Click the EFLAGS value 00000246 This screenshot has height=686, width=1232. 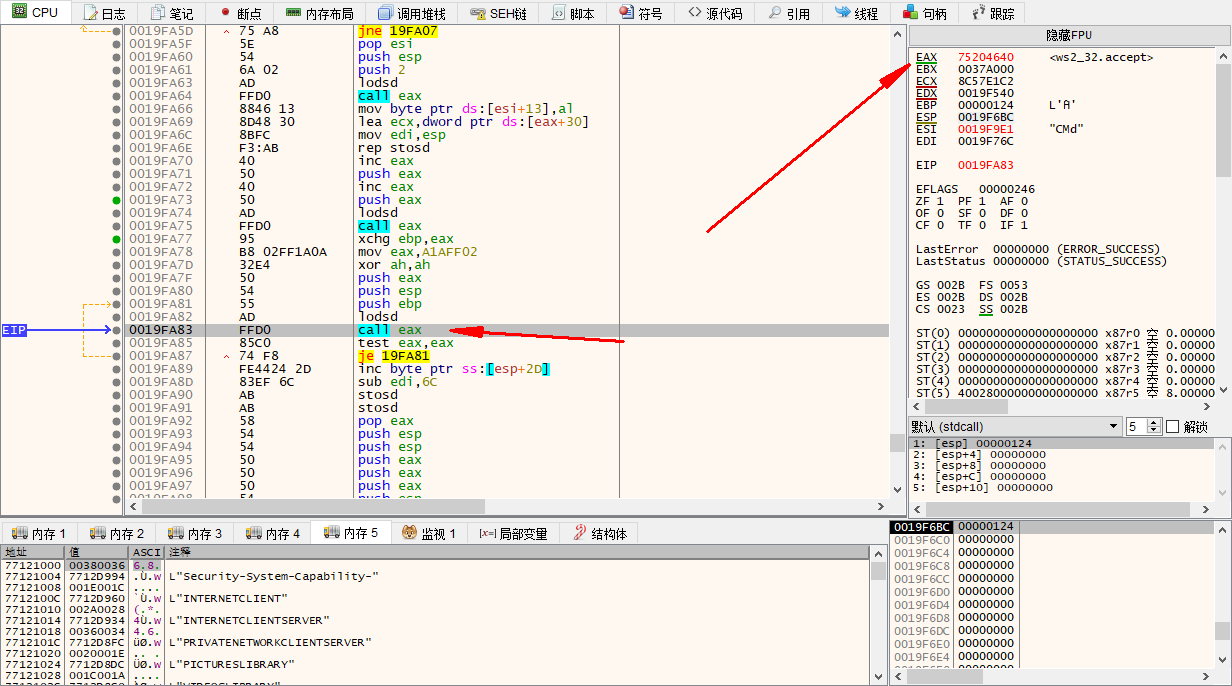click(x=1007, y=189)
